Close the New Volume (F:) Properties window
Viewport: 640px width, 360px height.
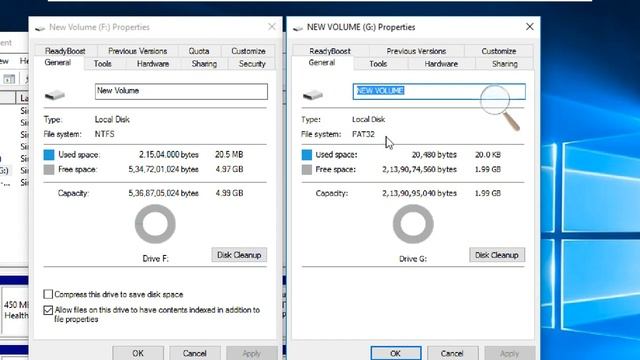tap(272, 27)
